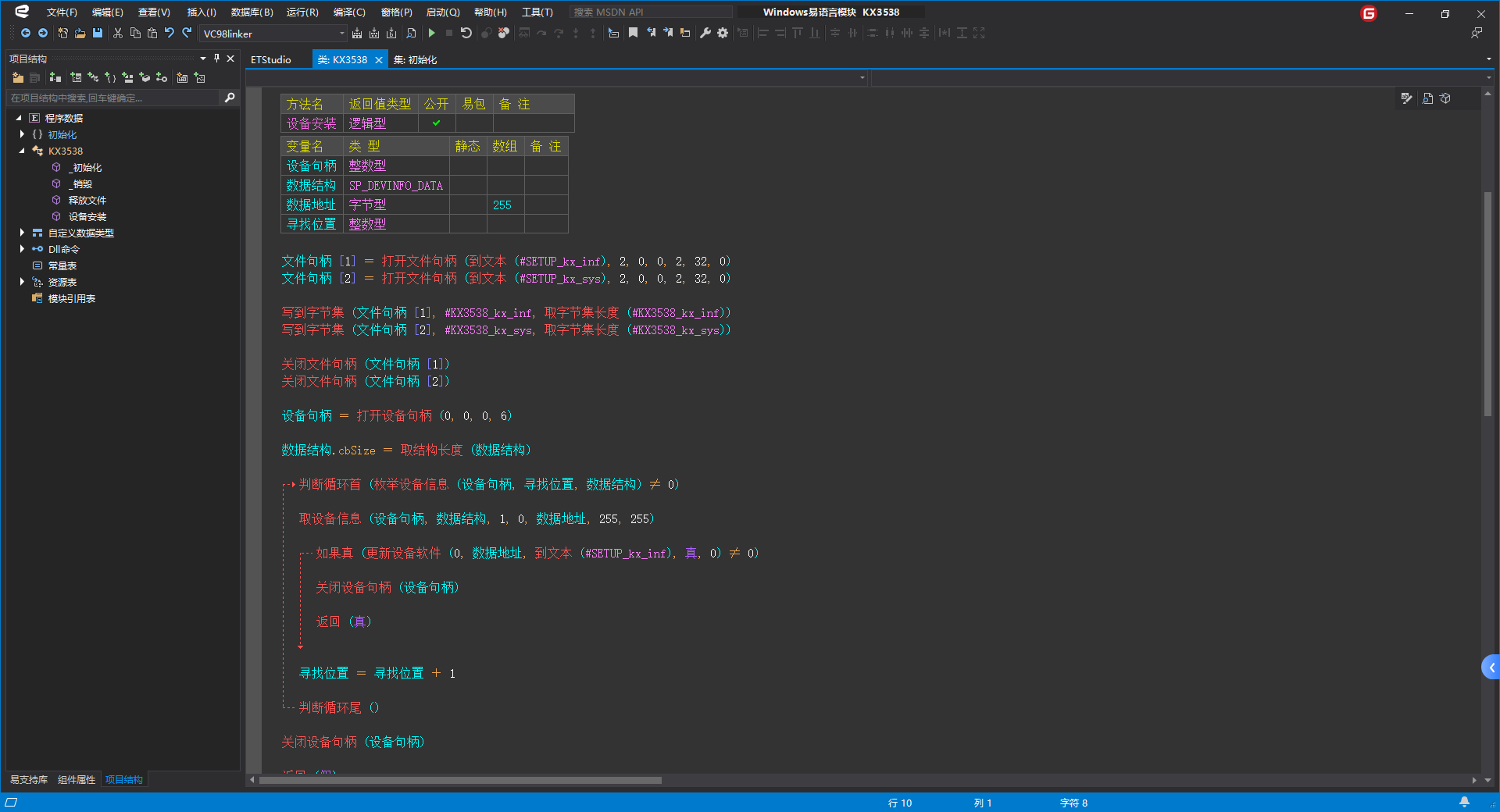Click the first folder icon in project panel toolbar
Viewport: 1500px width, 812px height.
18,77
